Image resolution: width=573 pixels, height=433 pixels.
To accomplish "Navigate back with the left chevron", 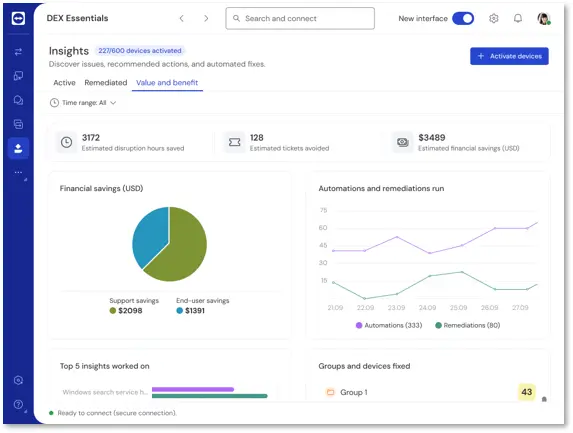I will click(182, 18).
